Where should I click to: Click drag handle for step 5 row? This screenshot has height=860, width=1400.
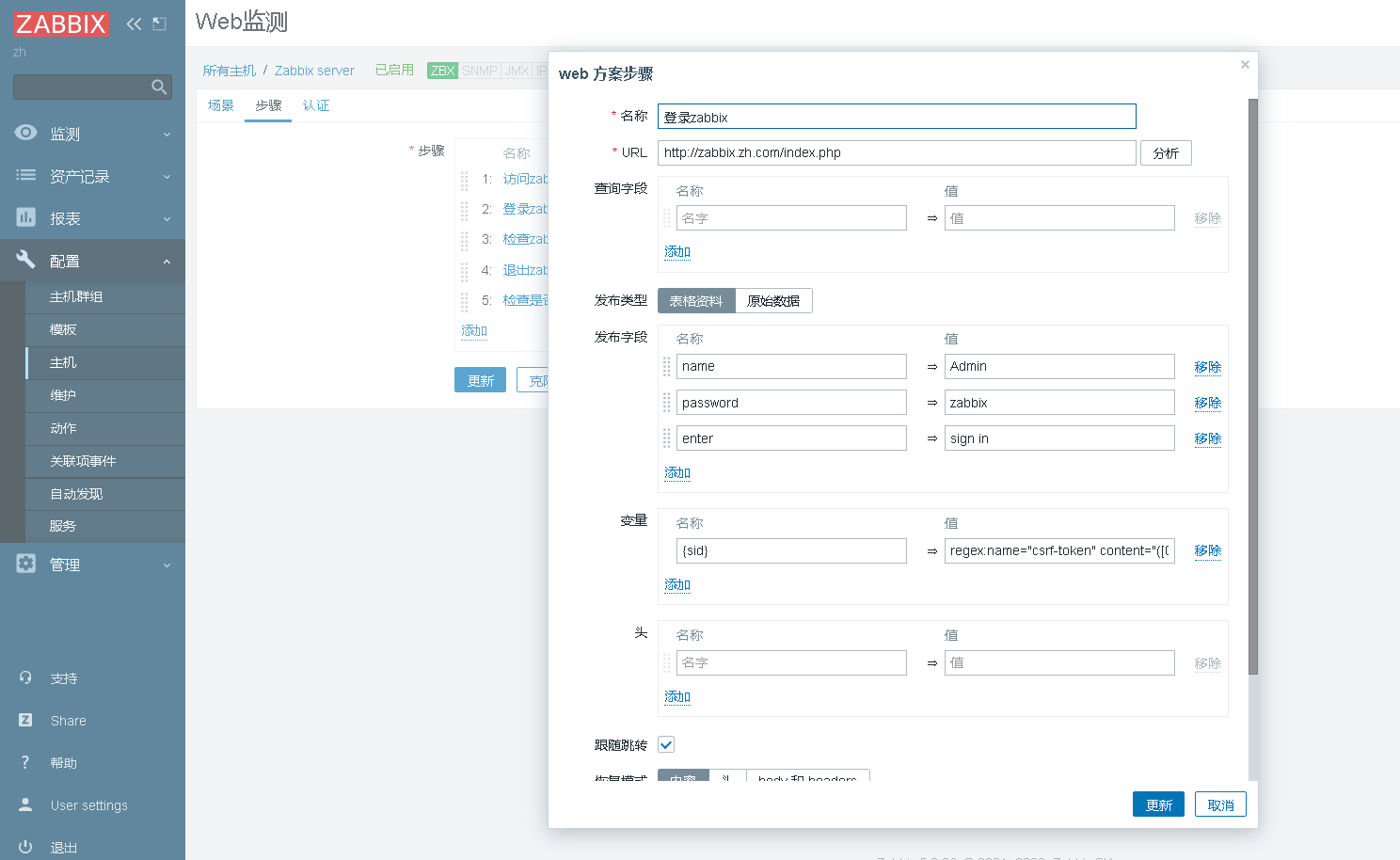[x=464, y=301]
